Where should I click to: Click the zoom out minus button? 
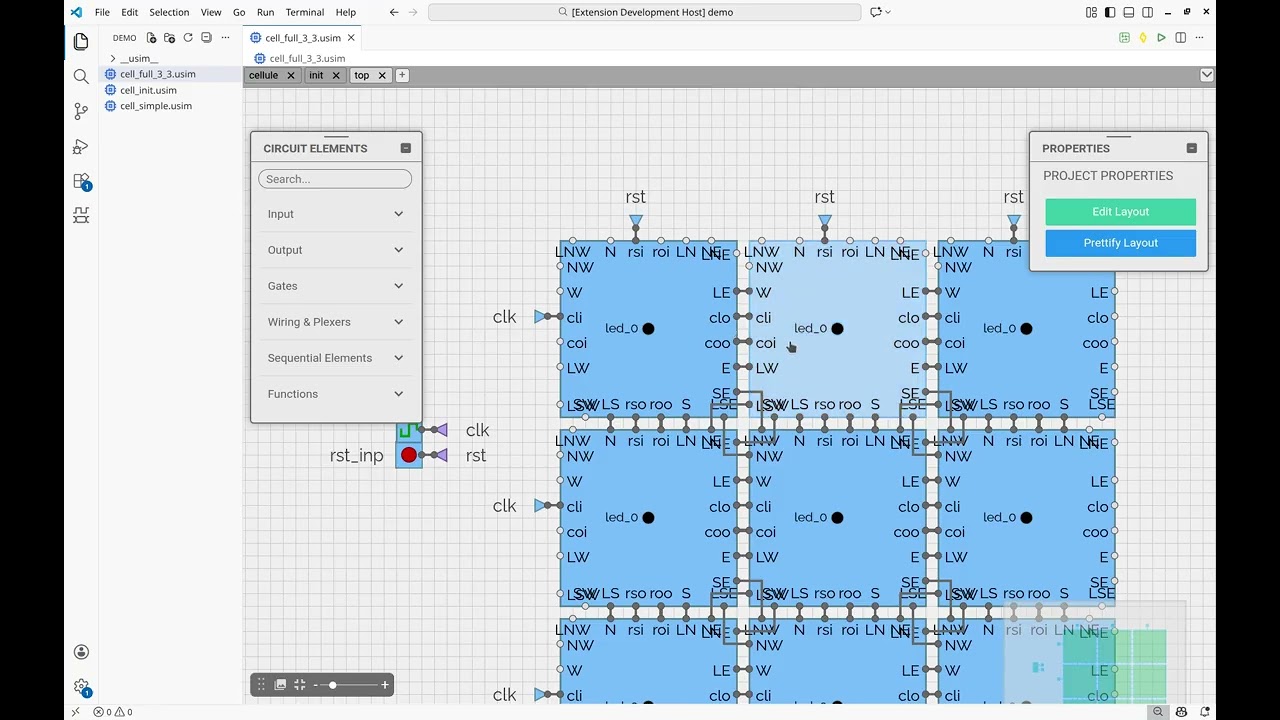click(x=315, y=685)
